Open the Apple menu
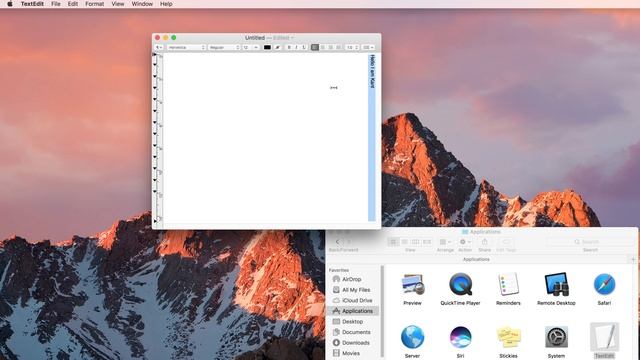Image resolution: width=640 pixels, height=360 pixels. click(10, 4)
